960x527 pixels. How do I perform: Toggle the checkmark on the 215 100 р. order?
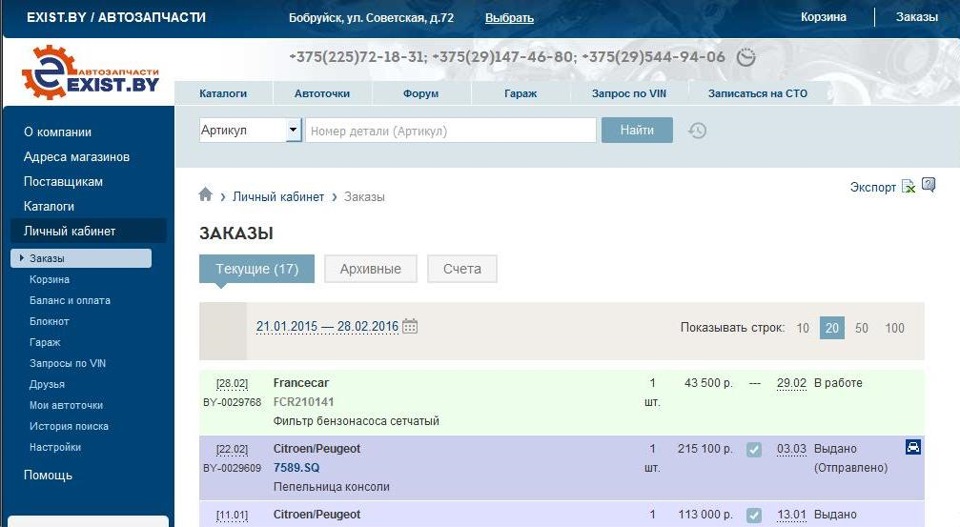click(754, 449)
